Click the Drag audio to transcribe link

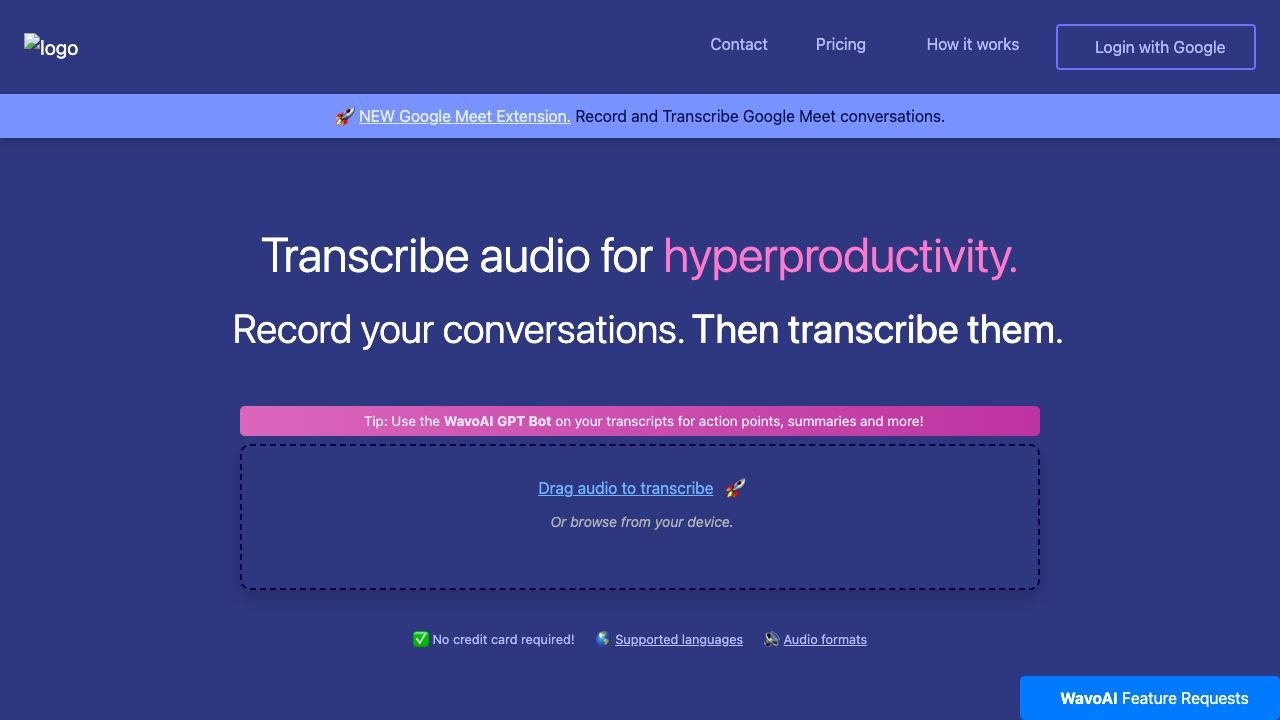click(625, 488)
